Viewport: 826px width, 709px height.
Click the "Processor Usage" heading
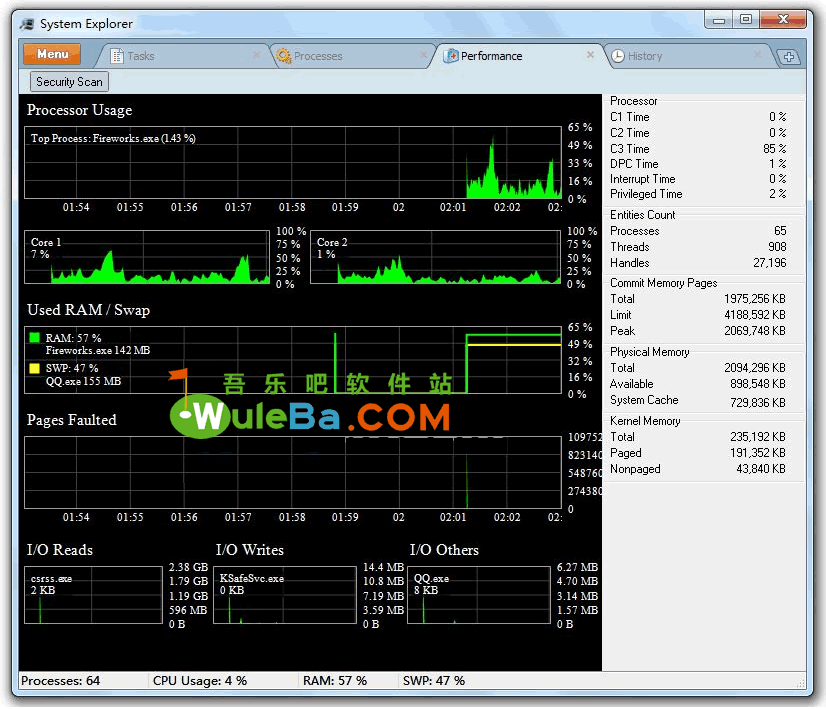pos(80,110)
